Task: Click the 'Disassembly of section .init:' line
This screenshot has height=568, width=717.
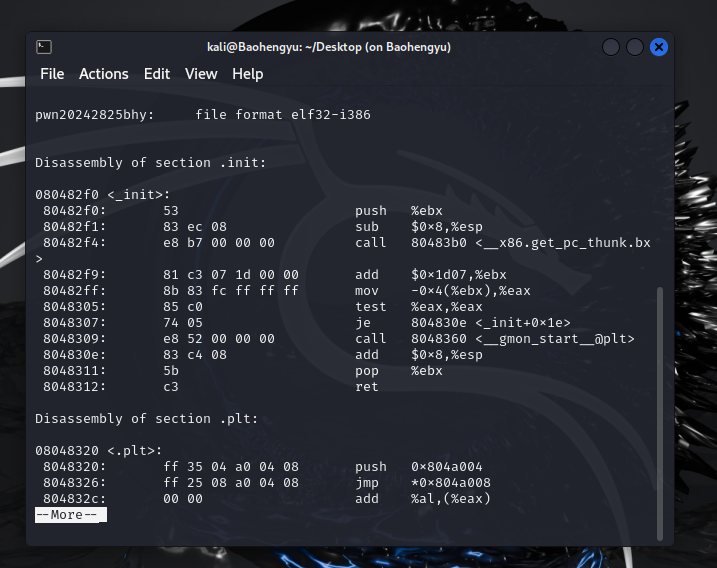Action: (150, 163)
